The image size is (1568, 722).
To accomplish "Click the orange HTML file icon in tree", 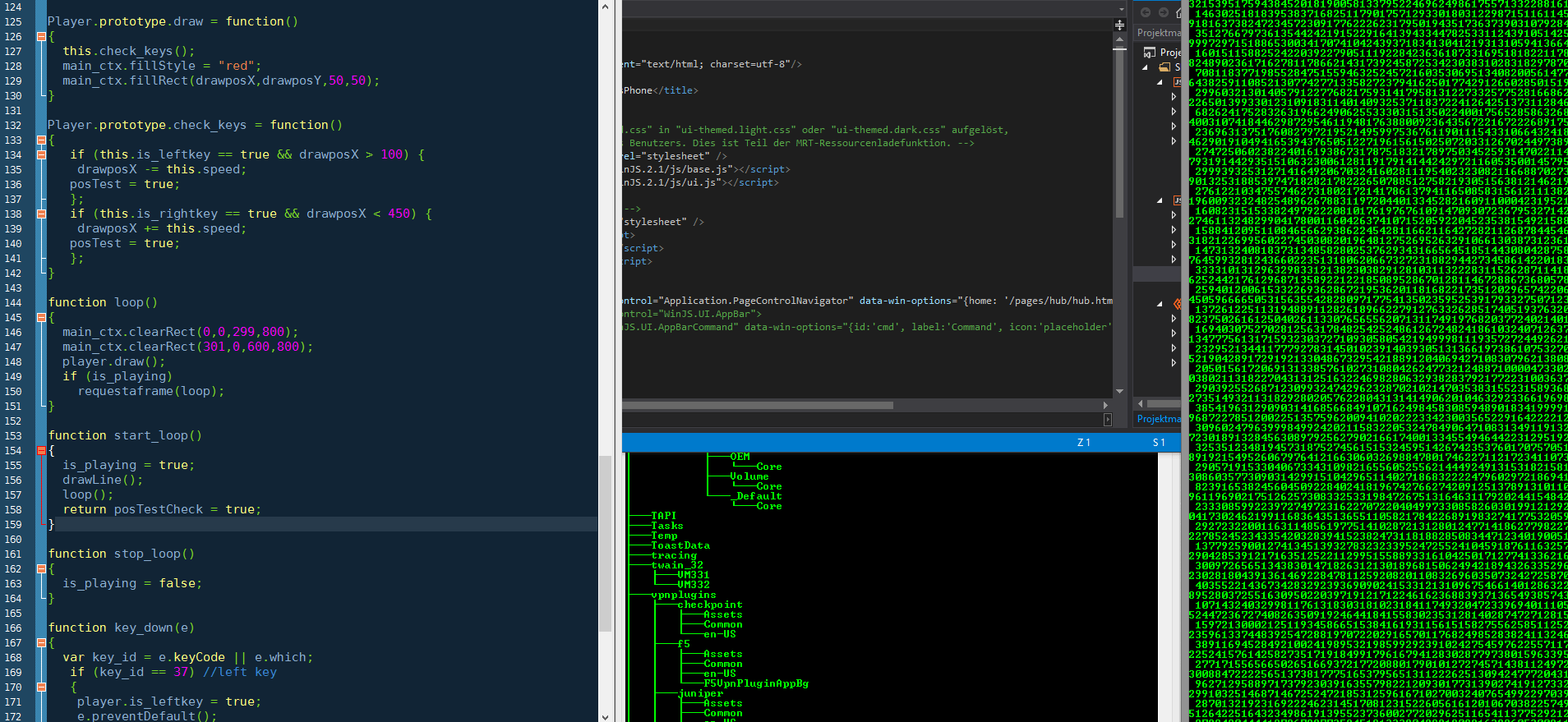I will 1177,303.
